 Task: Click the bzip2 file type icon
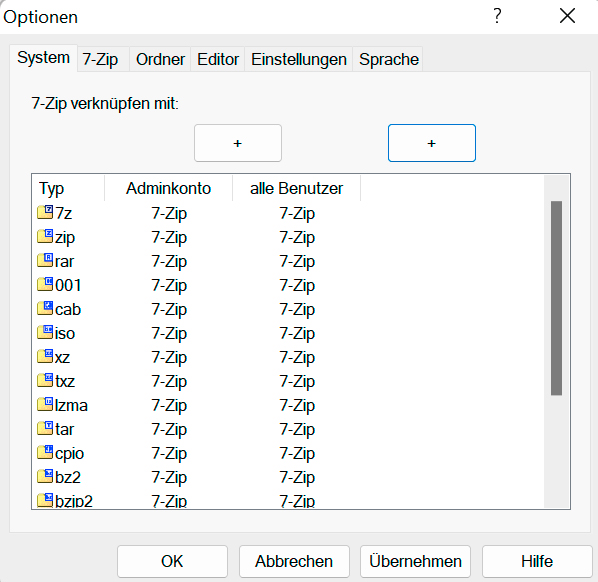click(45, 500)
